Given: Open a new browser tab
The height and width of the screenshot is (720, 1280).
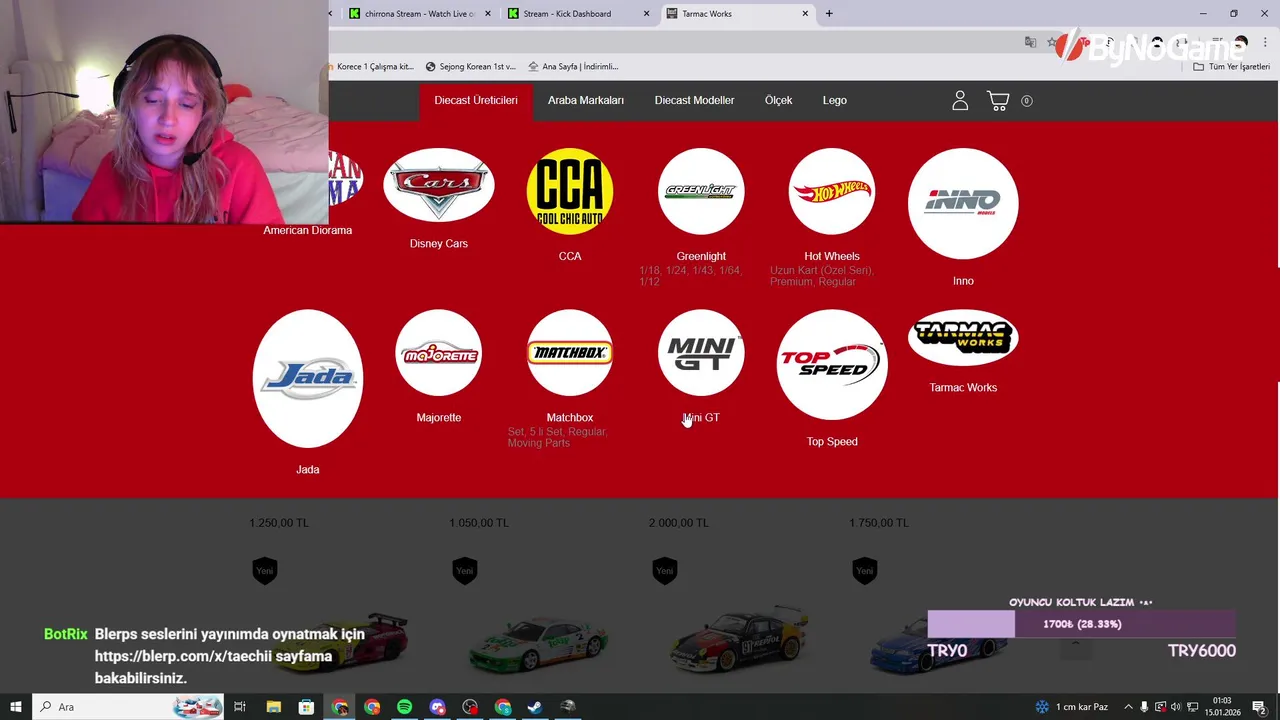Looking at the screenshot, I should 829,14.
